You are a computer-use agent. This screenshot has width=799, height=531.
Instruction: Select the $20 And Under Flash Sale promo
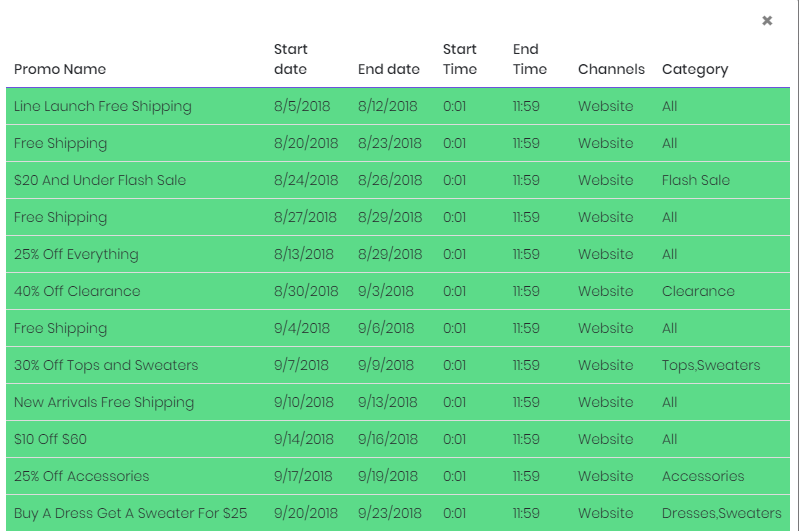[100, 180]
